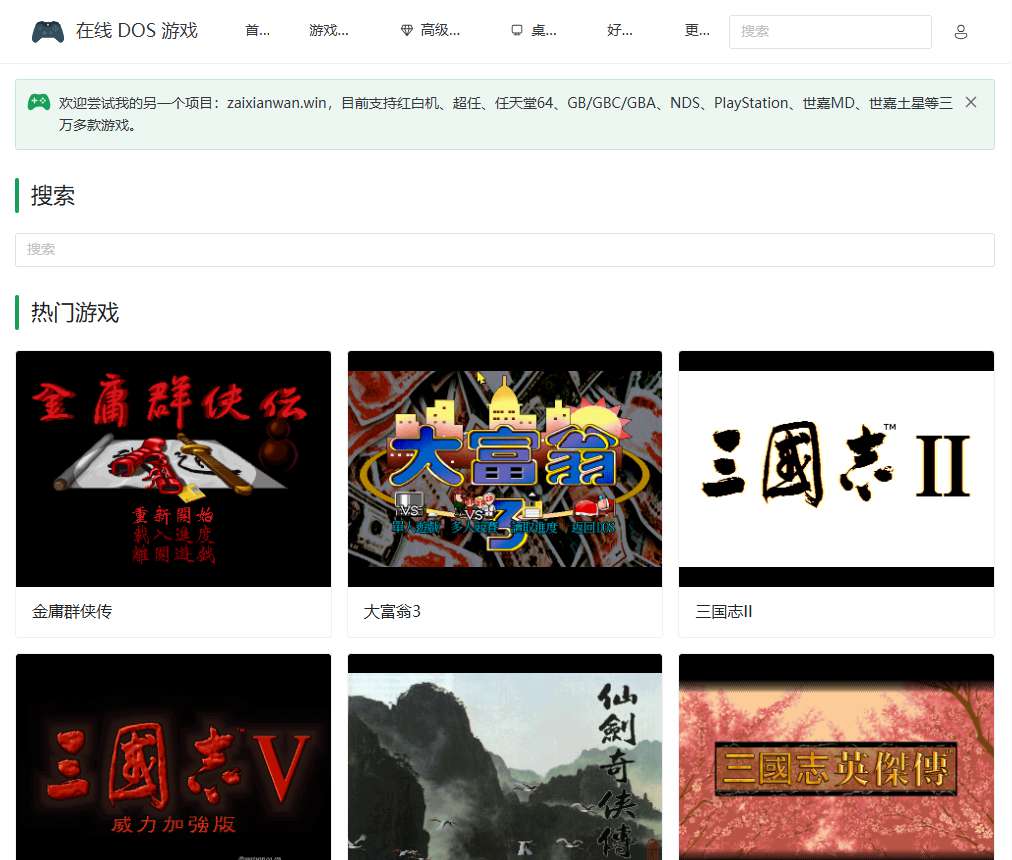
Task: Click the diamond icon beside 高级
Action: [x=407, y=30]
